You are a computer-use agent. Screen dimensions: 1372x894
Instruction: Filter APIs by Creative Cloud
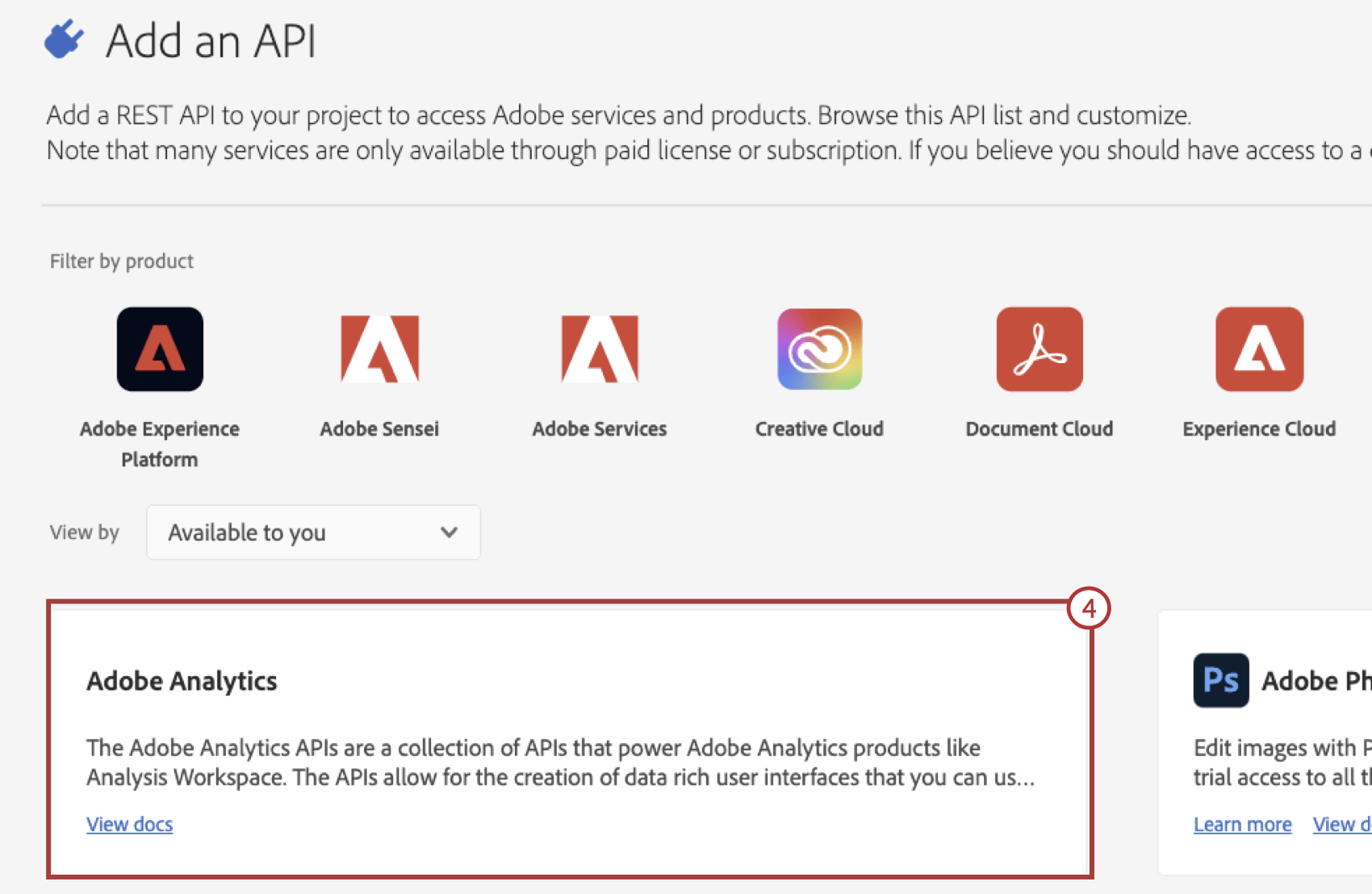[x=818, y=349]
